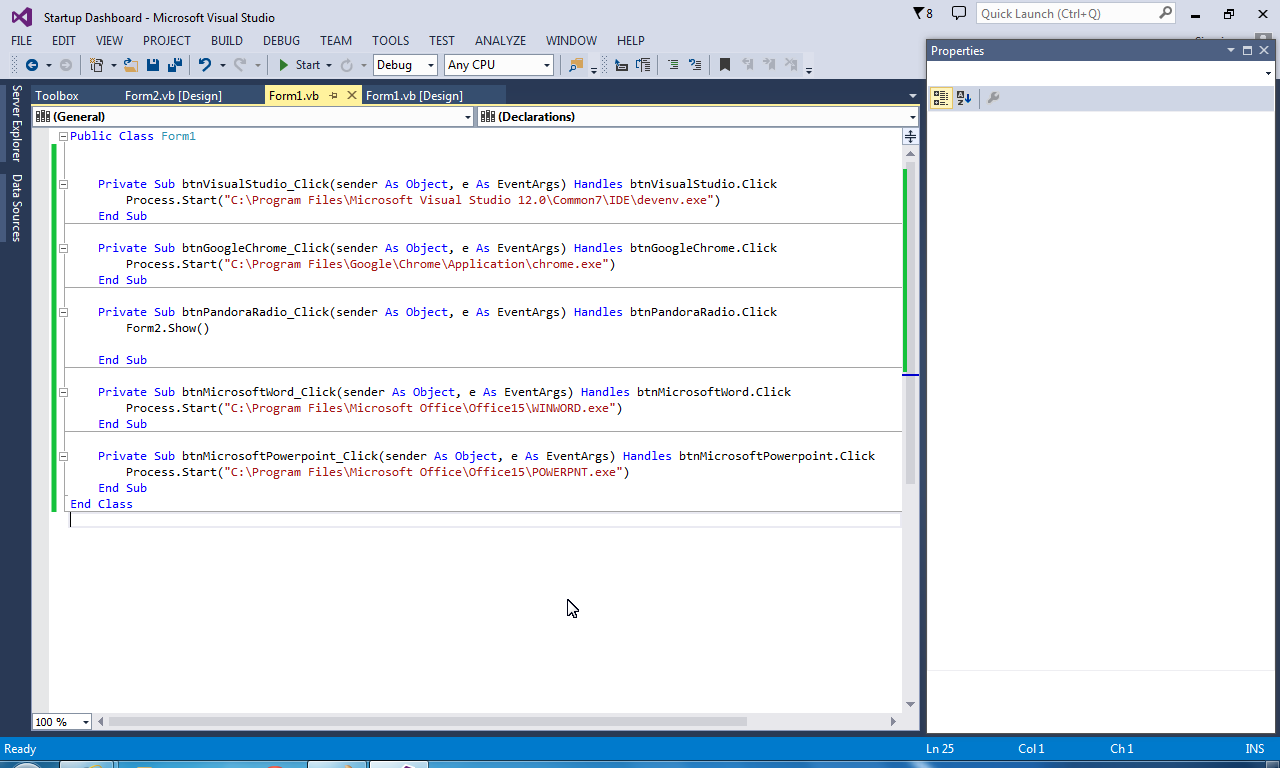Open Property Pages with the wrench icon
This screenshot has width=1281, height=768.
click(994, 97)
